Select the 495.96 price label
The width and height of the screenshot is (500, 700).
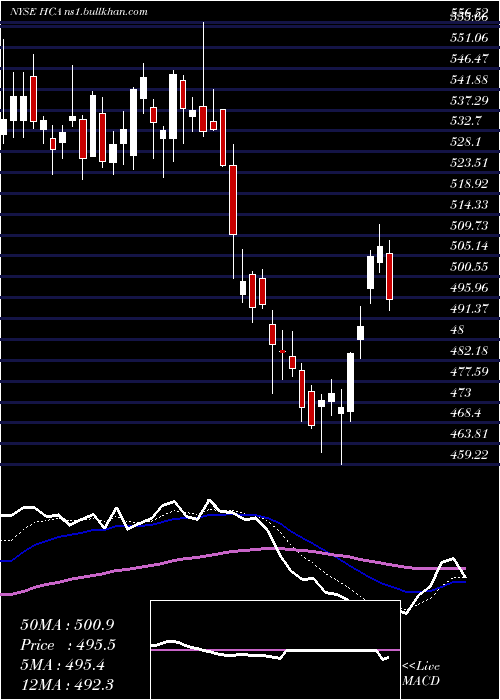pyautogui.click(x=469, y=288)
